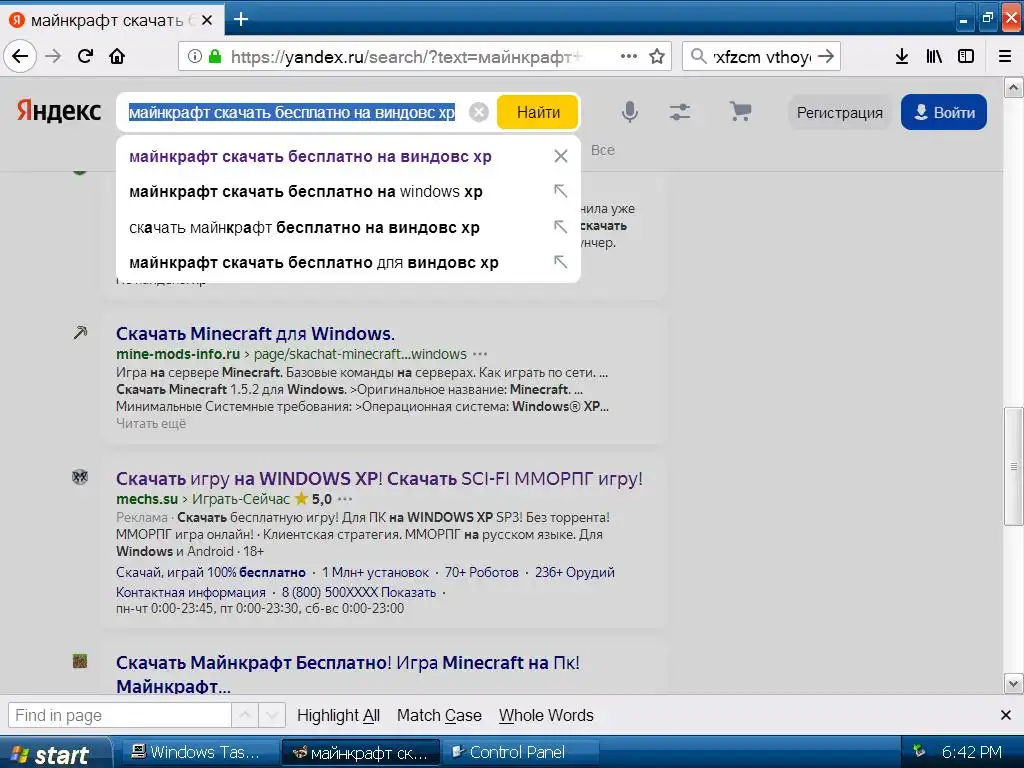This screenshot has height=768, width=1024.
Task: Open the browser home page
Action: tap(117, 56)
